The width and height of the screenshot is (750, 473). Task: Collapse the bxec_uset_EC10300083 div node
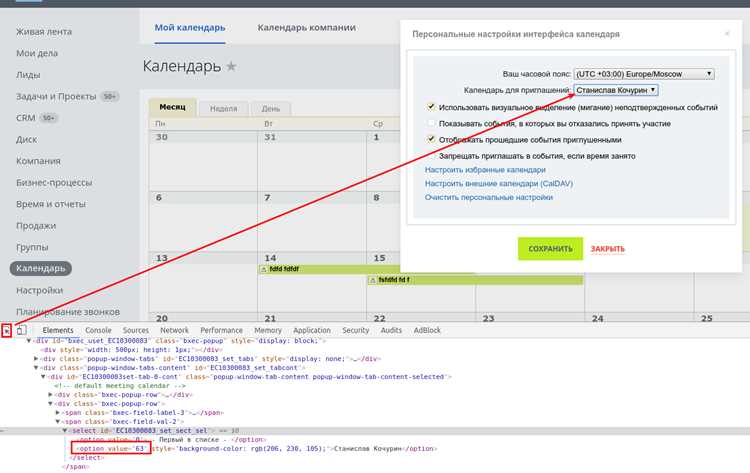(x=29, y=341)
